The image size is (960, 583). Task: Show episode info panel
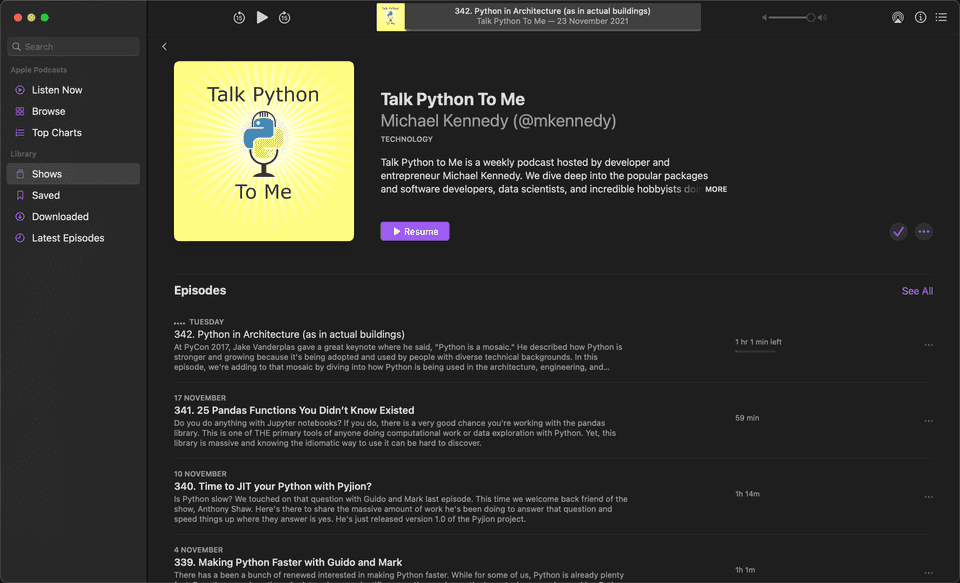(x=920, y=17)
